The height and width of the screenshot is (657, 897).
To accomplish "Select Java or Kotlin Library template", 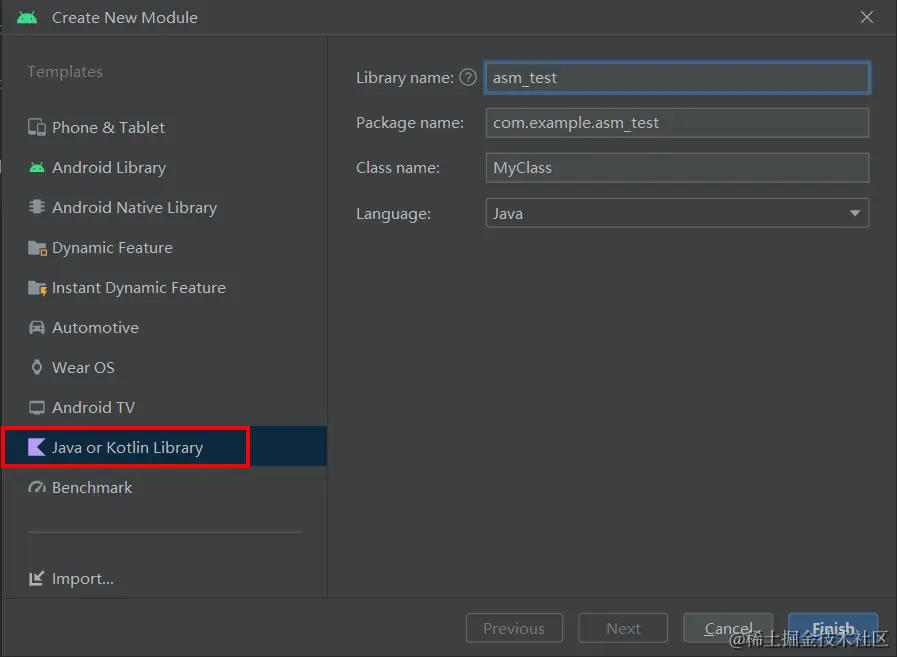I will (x=165, y=446).
